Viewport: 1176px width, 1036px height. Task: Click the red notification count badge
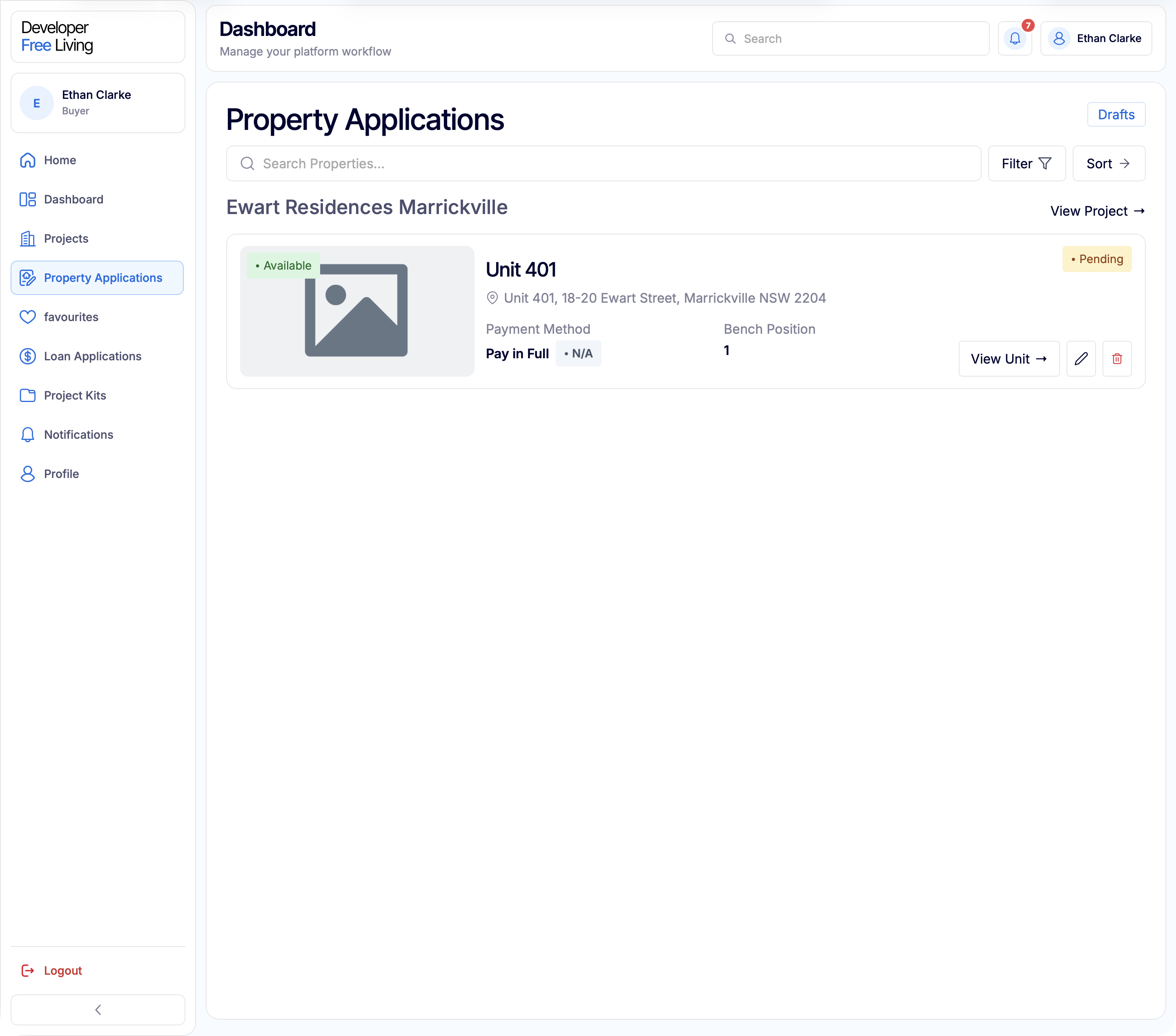point(1028,25)
